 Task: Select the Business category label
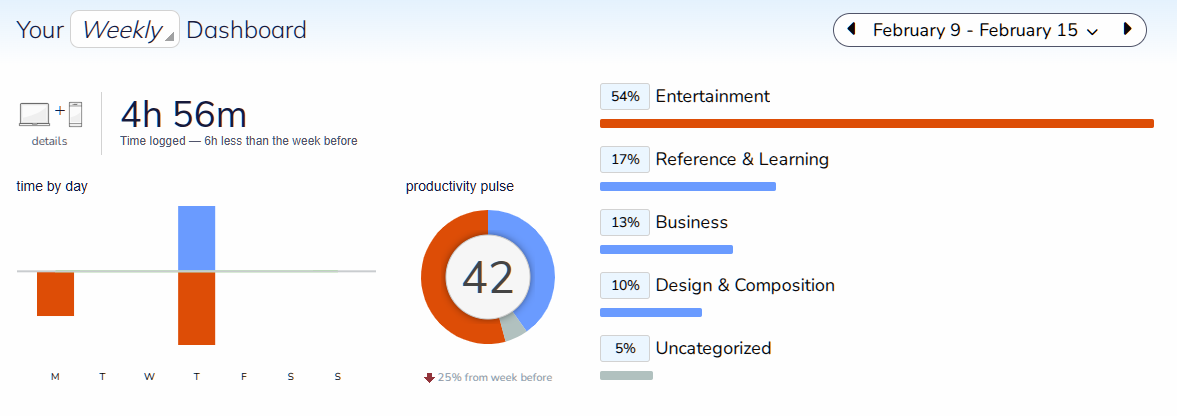click(691, 222)
